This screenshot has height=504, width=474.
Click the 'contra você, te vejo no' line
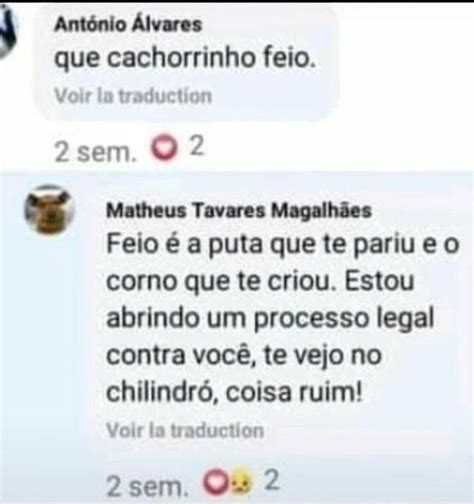tap(244, 355)
